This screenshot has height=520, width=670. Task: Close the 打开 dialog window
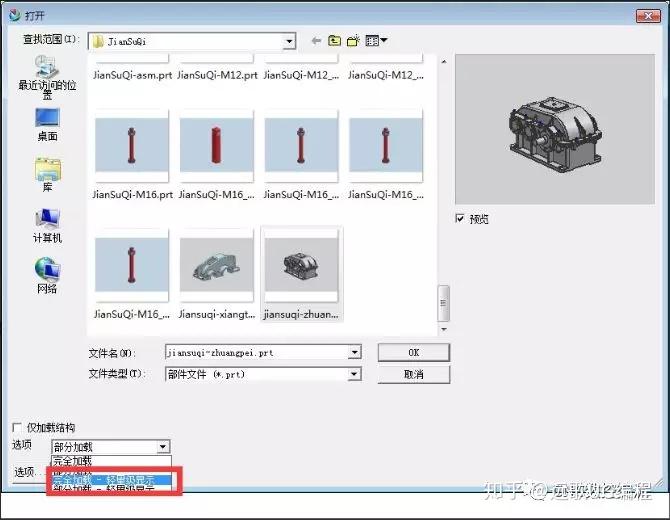point(648,16)
